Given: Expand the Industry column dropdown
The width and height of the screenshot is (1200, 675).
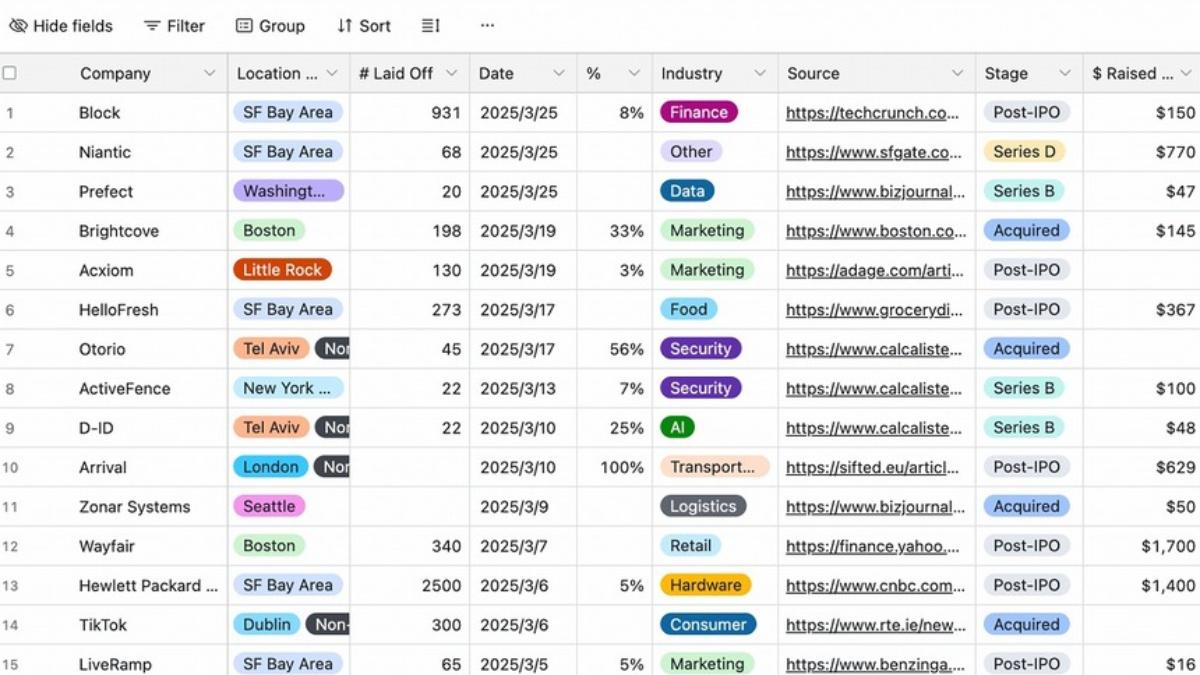Looking at the screenshot, I should click(x=760, y=73).
